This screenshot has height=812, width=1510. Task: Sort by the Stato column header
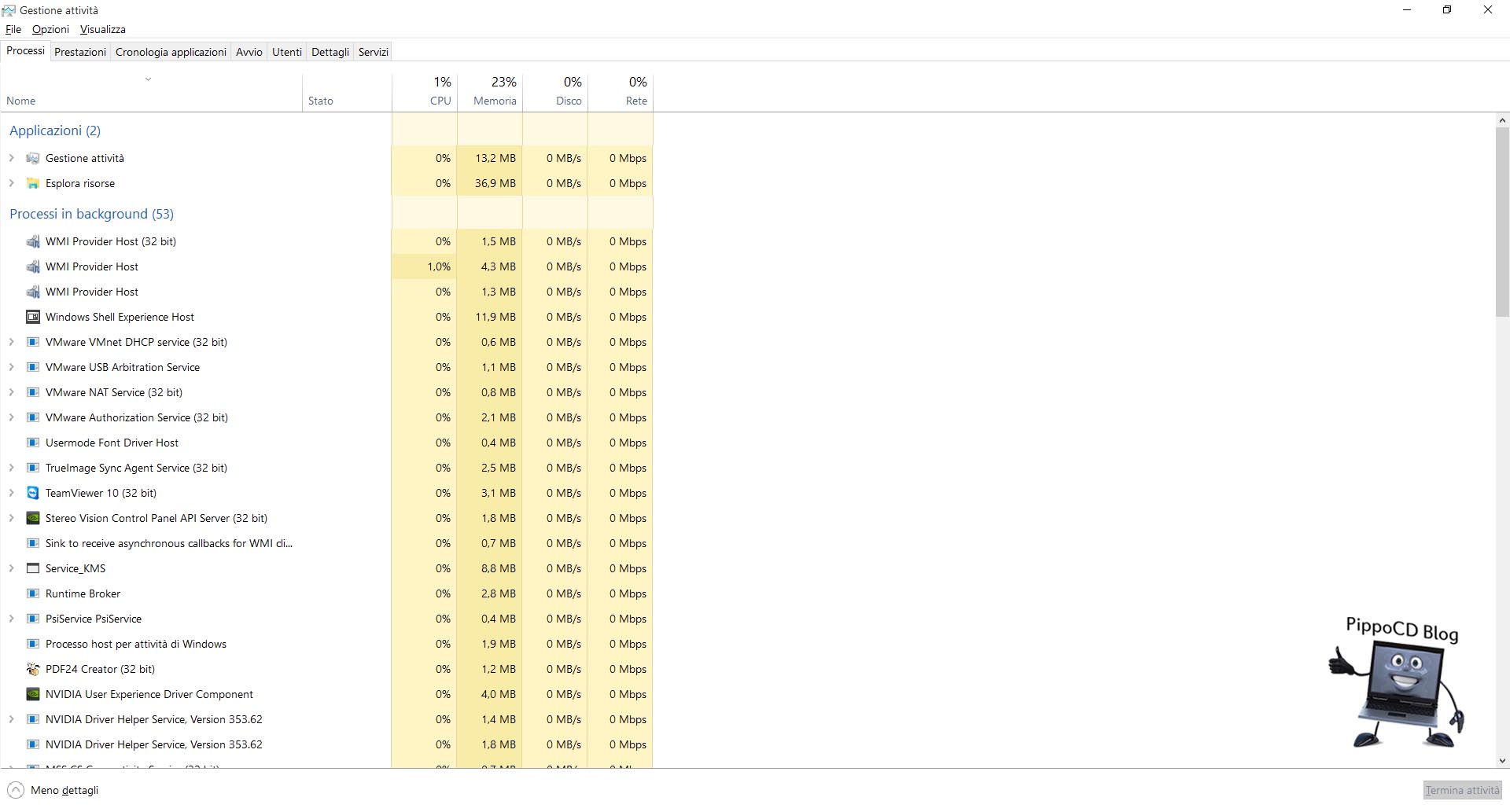[x=347, y=92]
